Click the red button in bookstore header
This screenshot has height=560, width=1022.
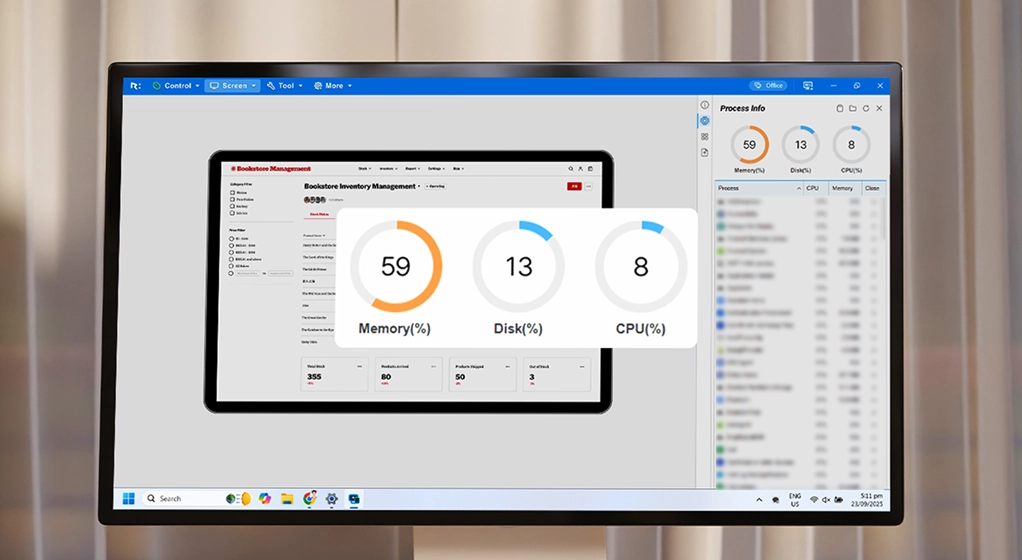click(573, 186)
